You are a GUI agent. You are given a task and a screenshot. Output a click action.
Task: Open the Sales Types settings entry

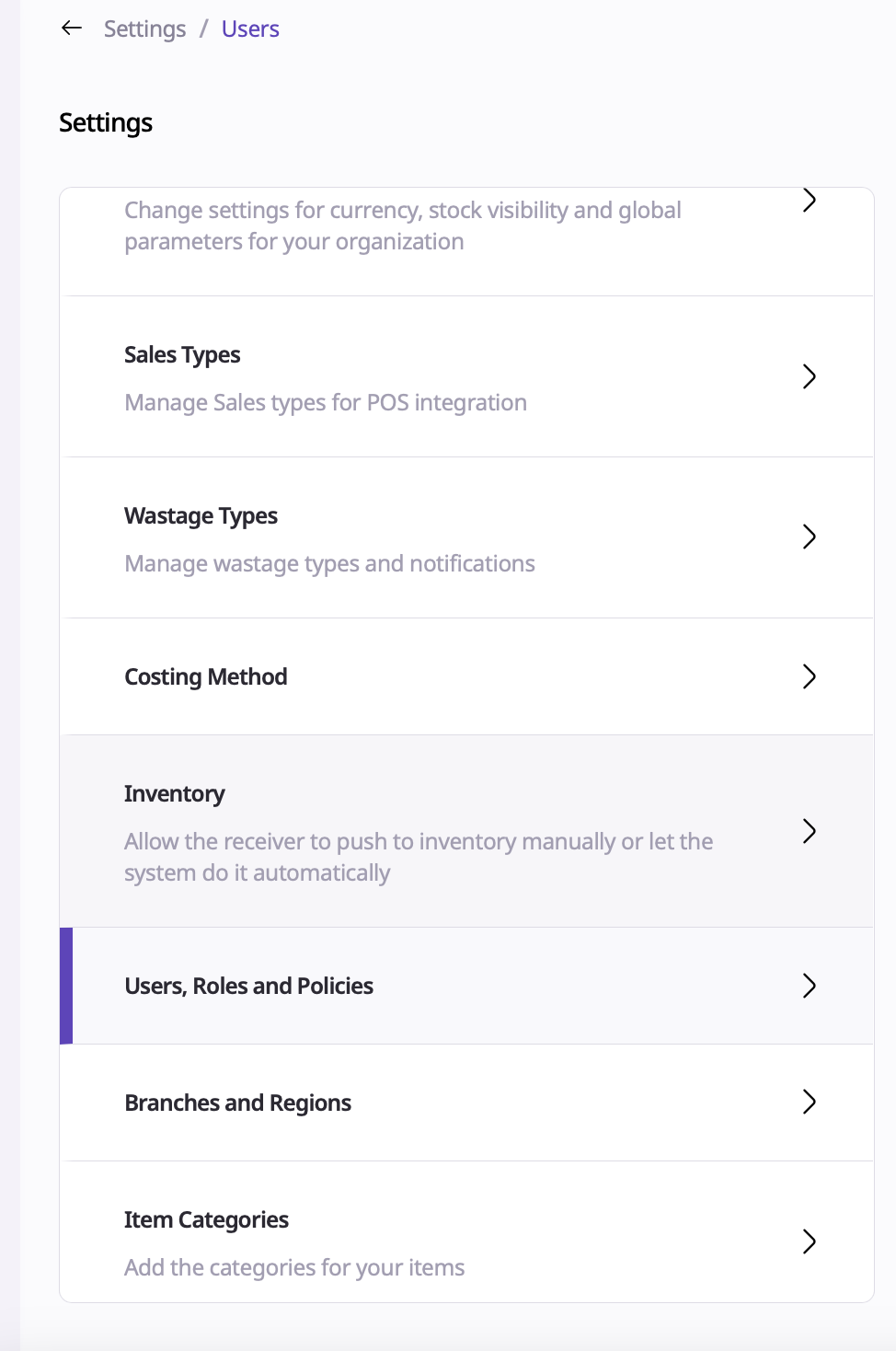pyautogui.click(x=182, y=355)
